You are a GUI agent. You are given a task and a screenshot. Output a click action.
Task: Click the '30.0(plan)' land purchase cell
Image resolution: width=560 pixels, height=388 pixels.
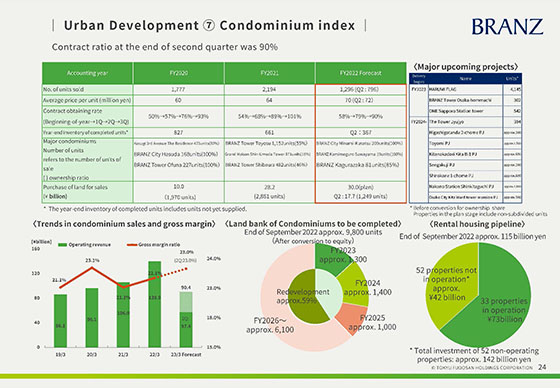pyautogui.click(x=361, y=187)
